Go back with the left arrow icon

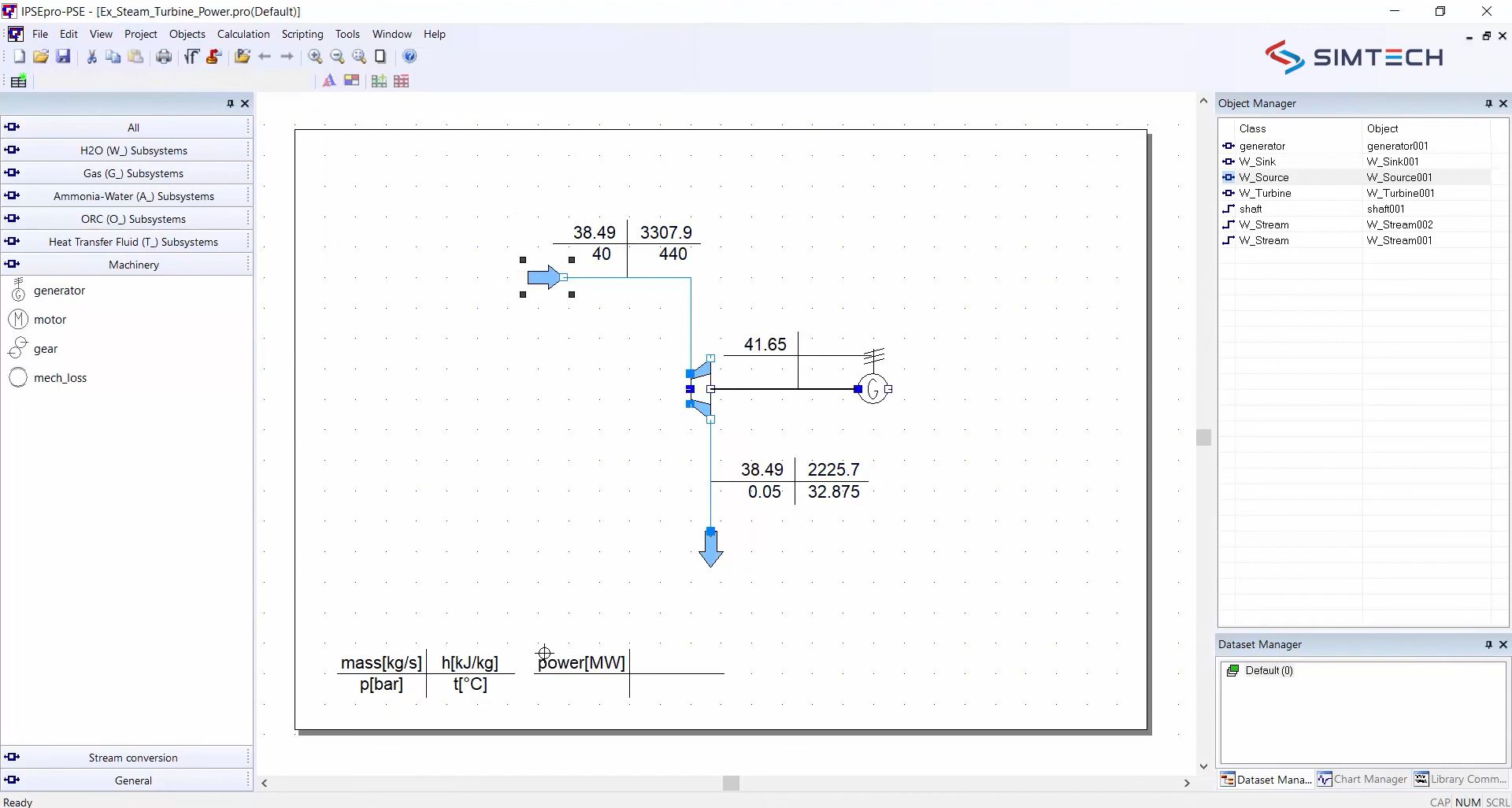tap(265, 57)
